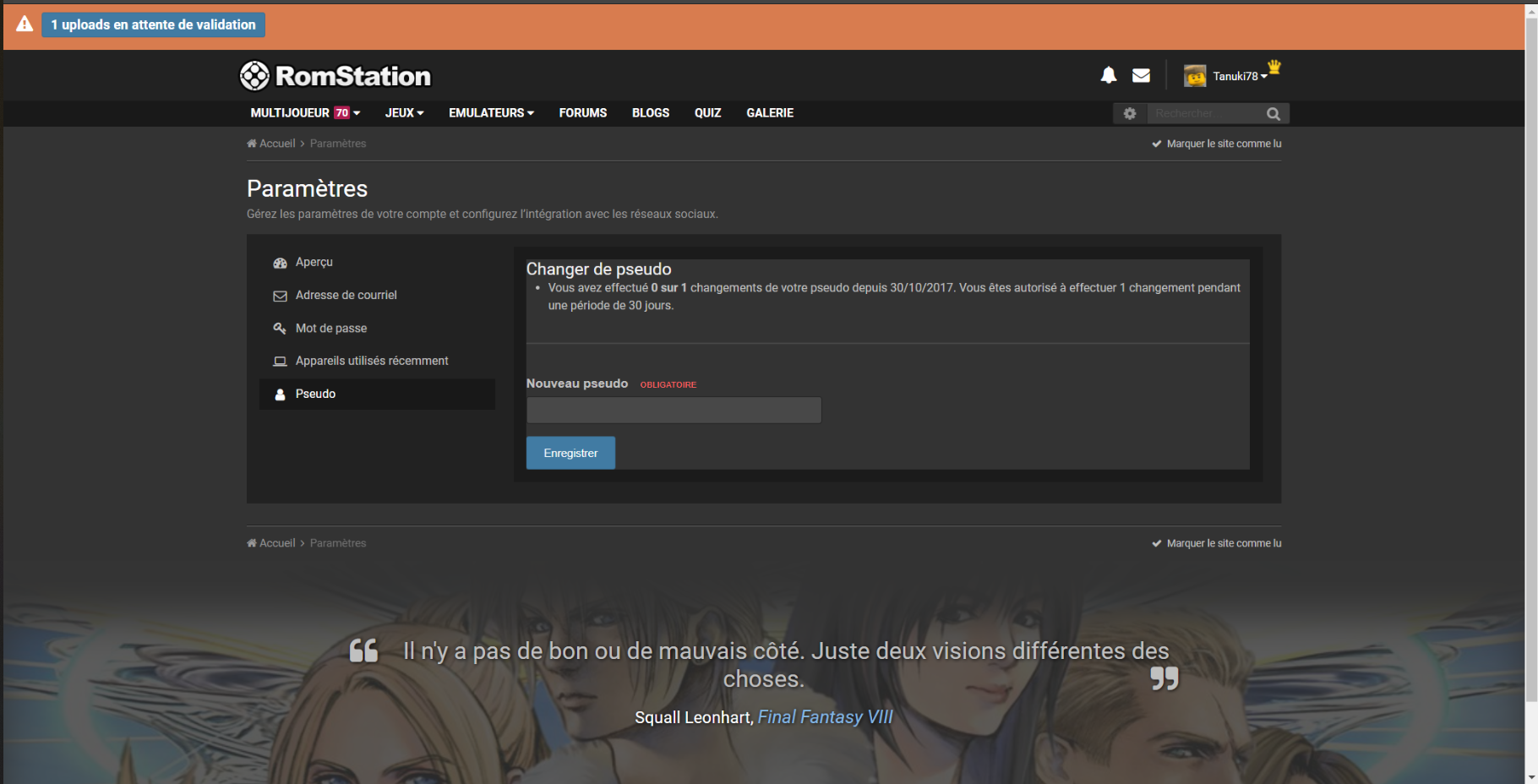The width and height of the screenshot is (1538, 784).
Task: Open the Aperçu settings section
Action: coord(377,263)
